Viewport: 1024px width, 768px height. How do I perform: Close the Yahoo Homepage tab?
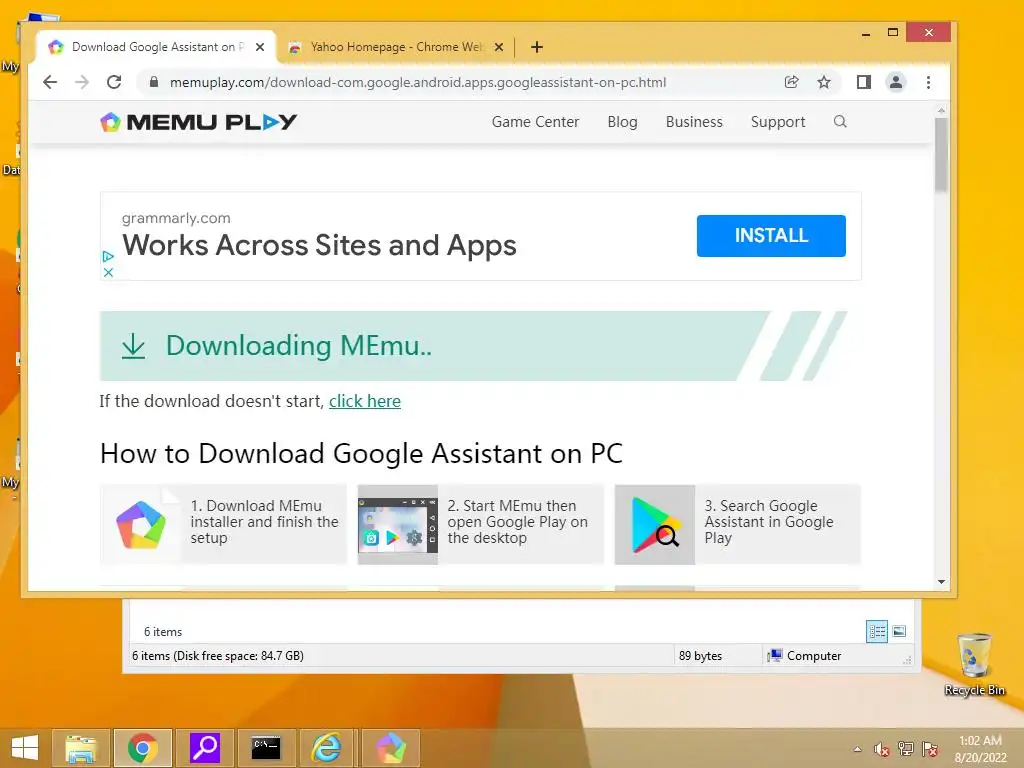click(499, 47)
